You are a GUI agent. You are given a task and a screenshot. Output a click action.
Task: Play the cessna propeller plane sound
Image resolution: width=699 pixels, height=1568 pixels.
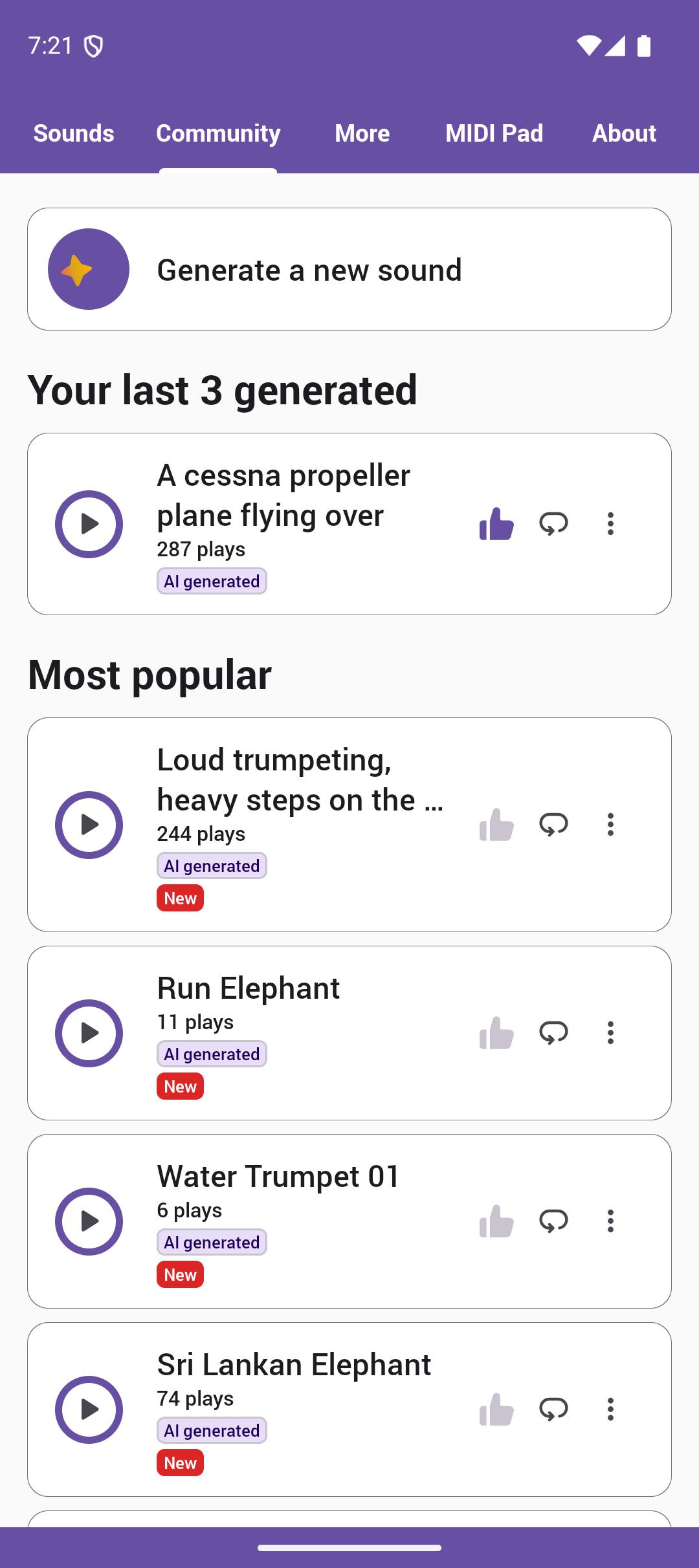[x=89, y=524]
